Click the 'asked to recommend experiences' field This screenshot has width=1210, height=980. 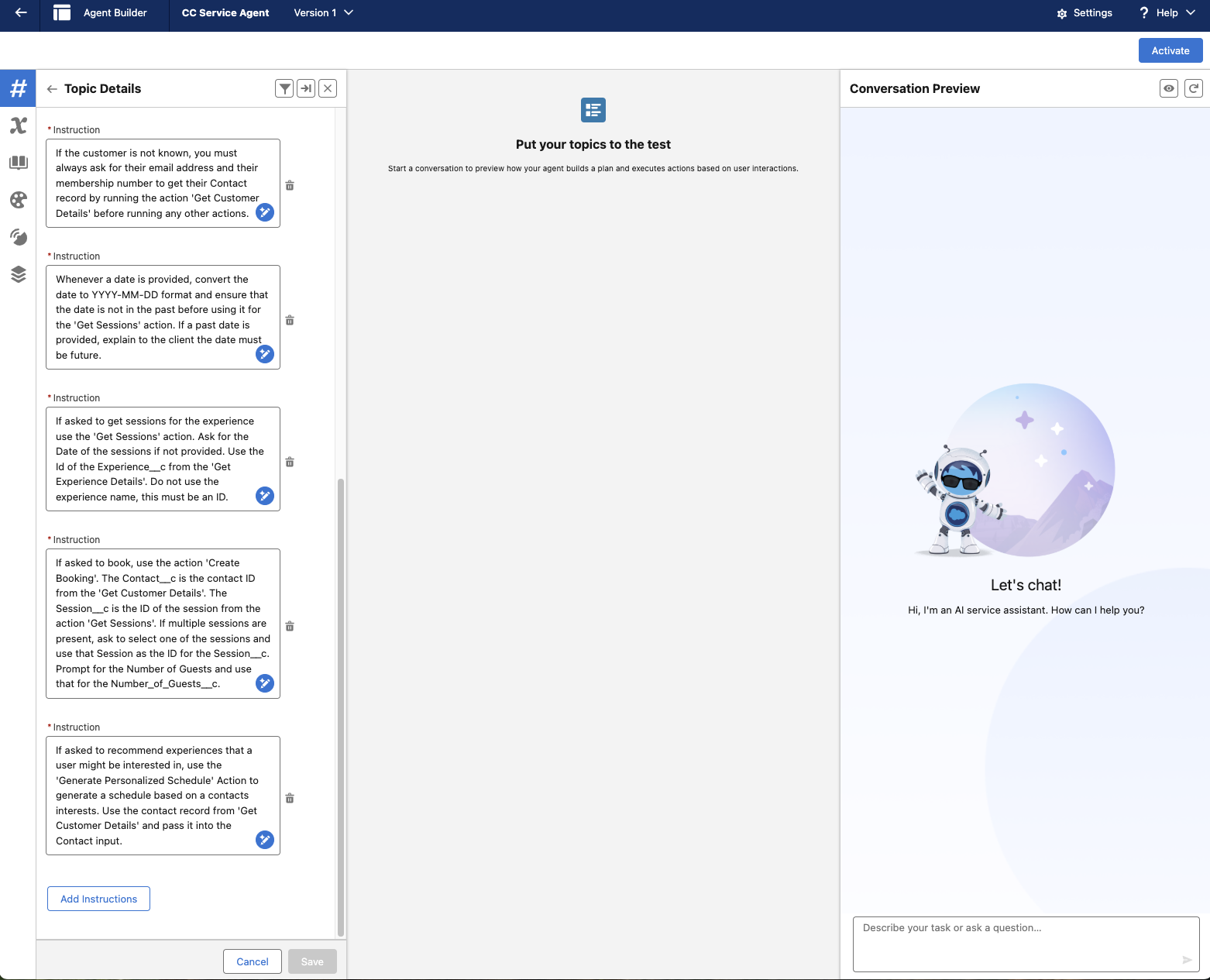[x=163, y=796]
